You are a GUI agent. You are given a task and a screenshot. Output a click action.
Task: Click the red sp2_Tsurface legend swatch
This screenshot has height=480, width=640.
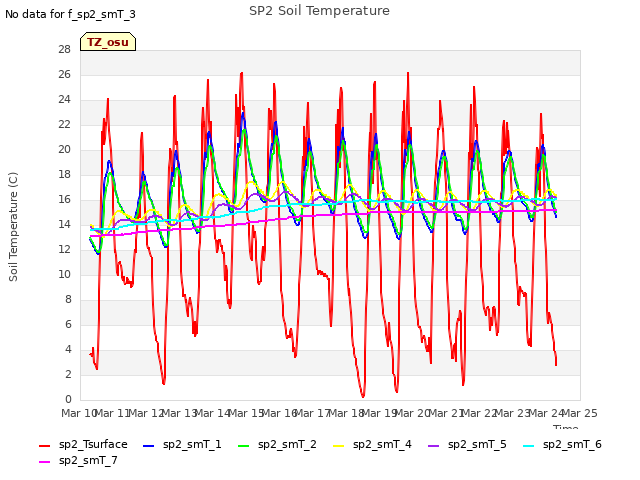click(x=44, y=446)
